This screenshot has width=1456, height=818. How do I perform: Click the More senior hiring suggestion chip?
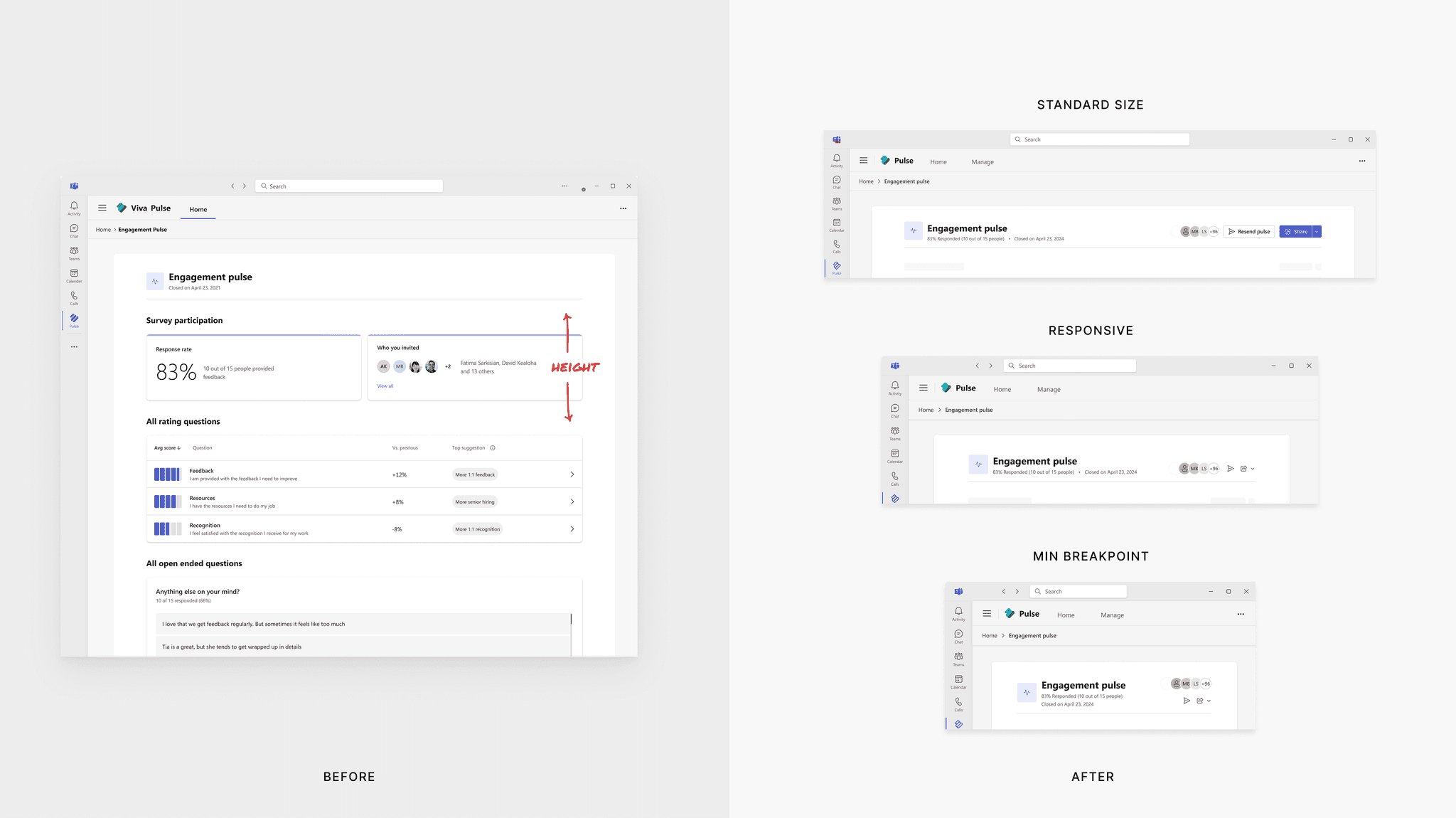pyautogui.click(x=475, y=502)
